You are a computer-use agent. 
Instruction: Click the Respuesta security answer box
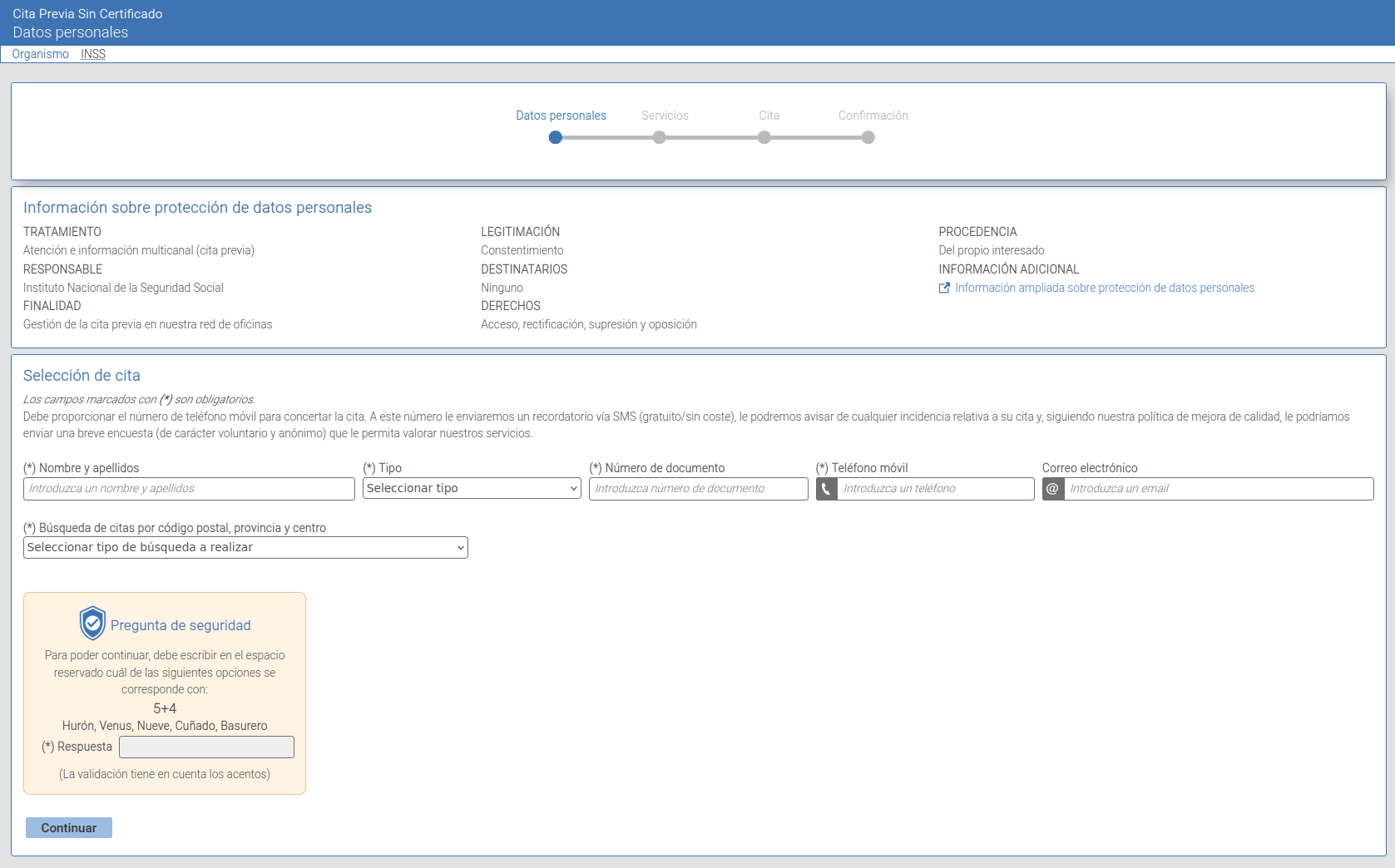click(206, 747)
